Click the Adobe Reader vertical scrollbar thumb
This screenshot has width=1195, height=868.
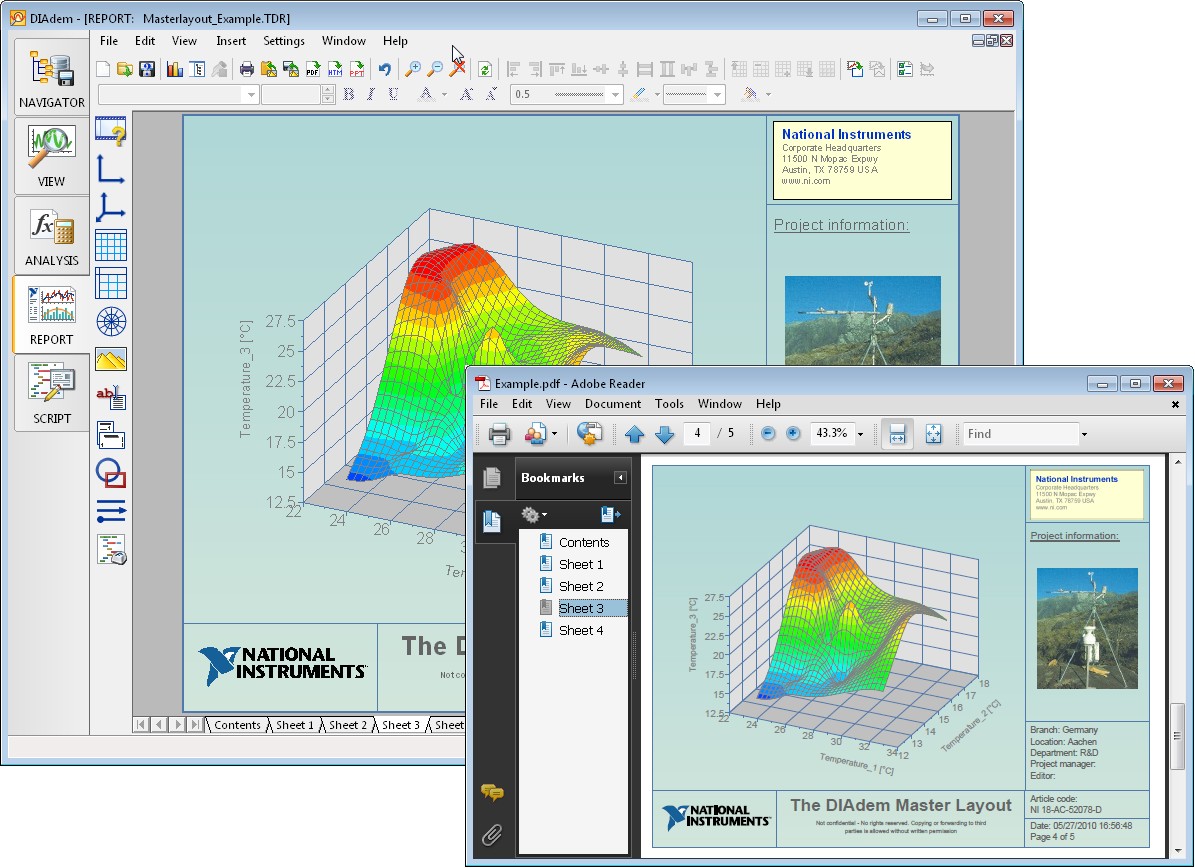[x=1177, y=736]
